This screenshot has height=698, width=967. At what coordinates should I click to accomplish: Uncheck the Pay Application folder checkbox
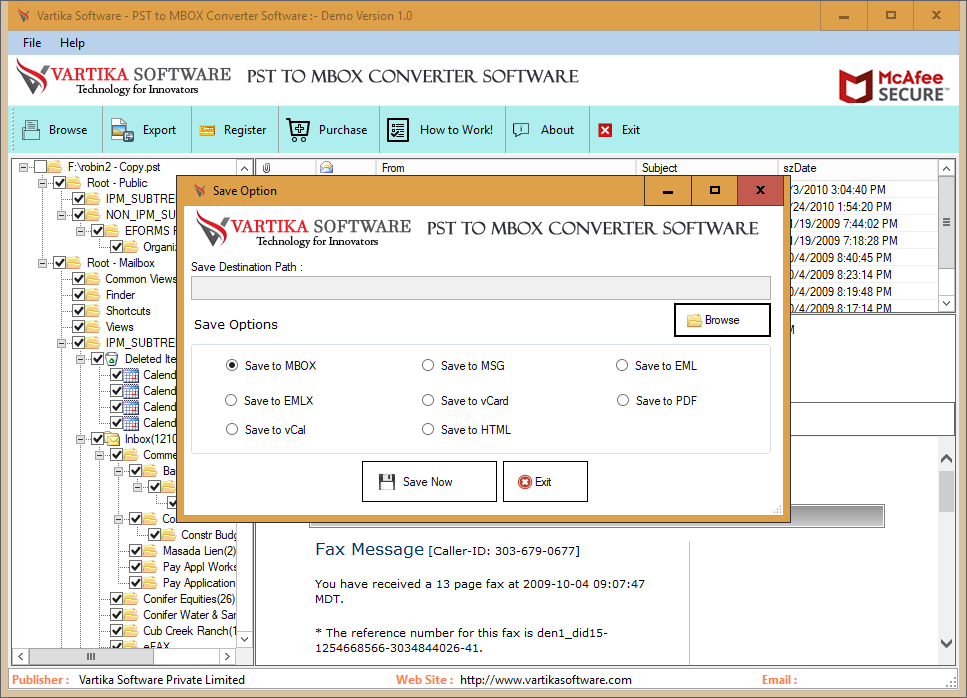(136, 583)
